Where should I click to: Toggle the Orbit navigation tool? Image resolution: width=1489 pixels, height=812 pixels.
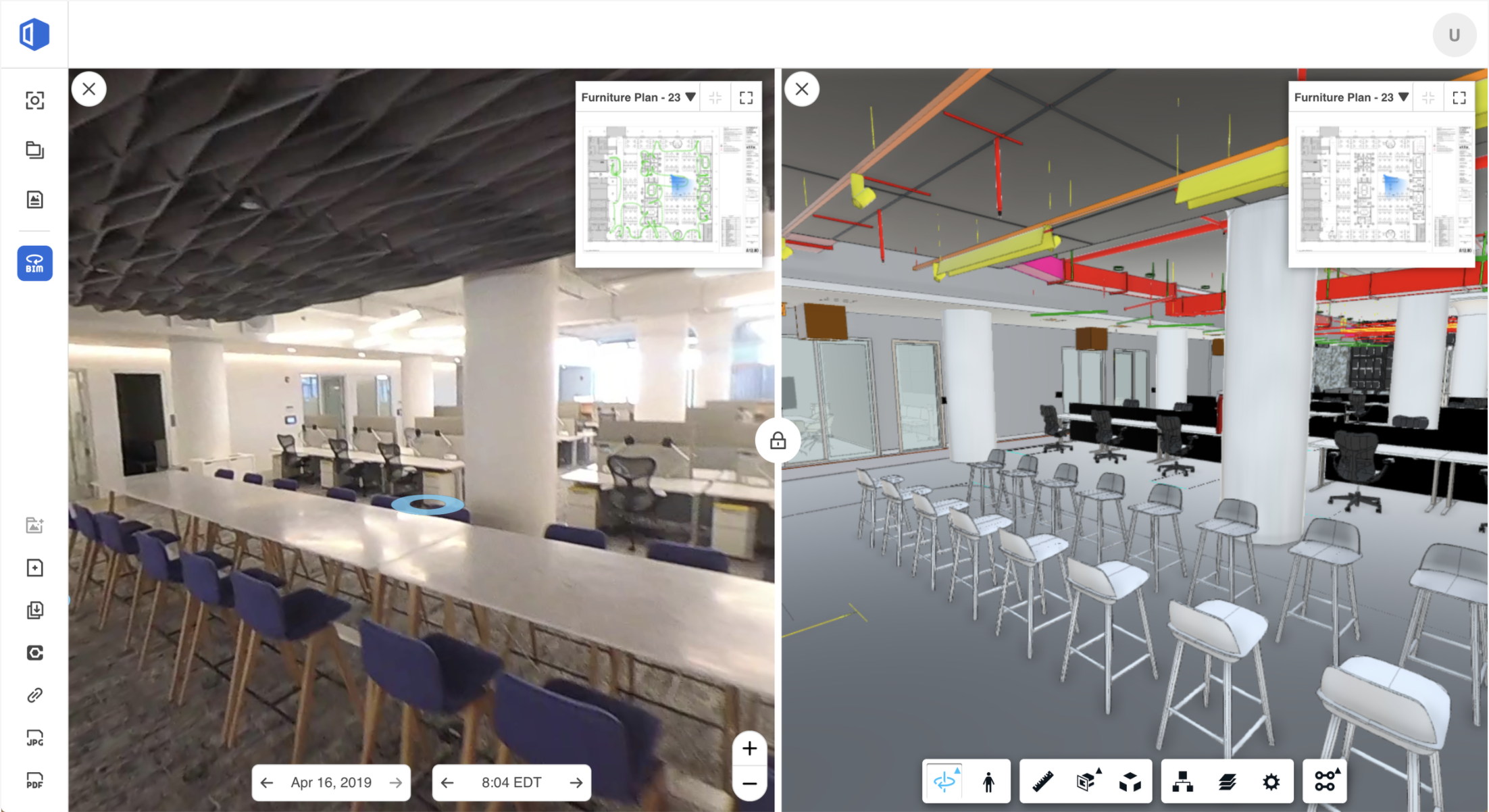click(944, 782)
